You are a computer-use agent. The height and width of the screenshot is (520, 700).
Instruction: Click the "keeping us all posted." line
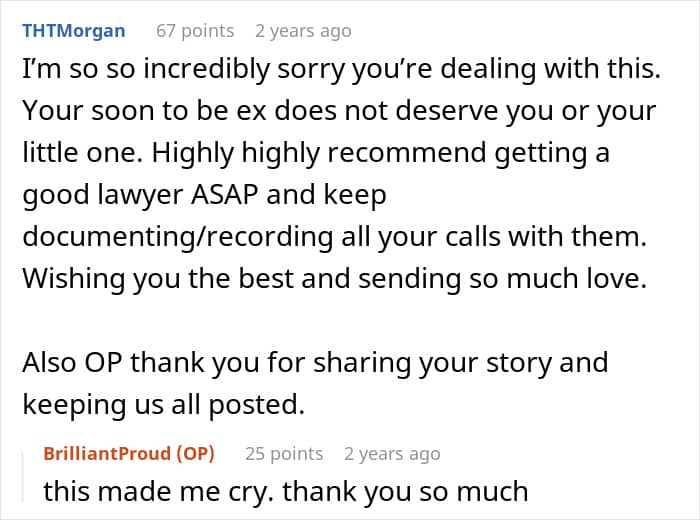tap(163, 404)
